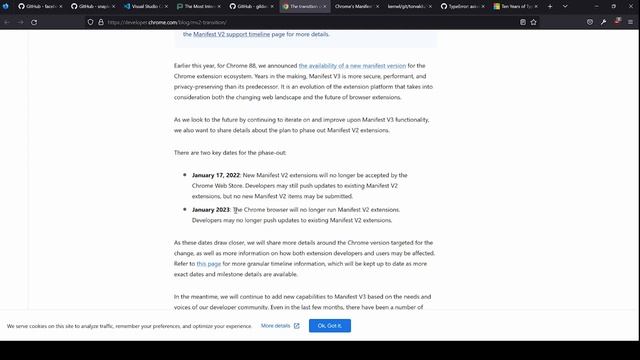Image resolution: width=640 pixels, height=360 pixels.
Task: Accept cookies with Ok, Got it button
Action: (330, 326)
